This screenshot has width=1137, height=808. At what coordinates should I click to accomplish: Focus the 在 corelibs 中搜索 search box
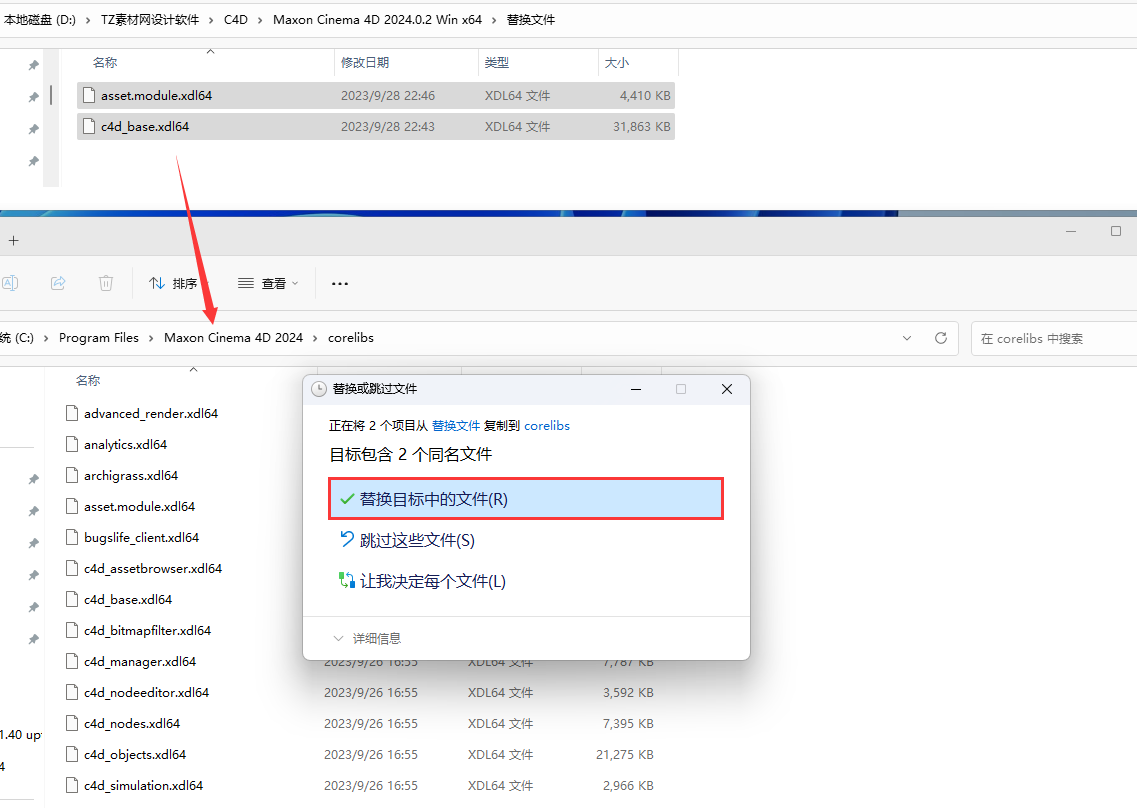[1054, 339]
